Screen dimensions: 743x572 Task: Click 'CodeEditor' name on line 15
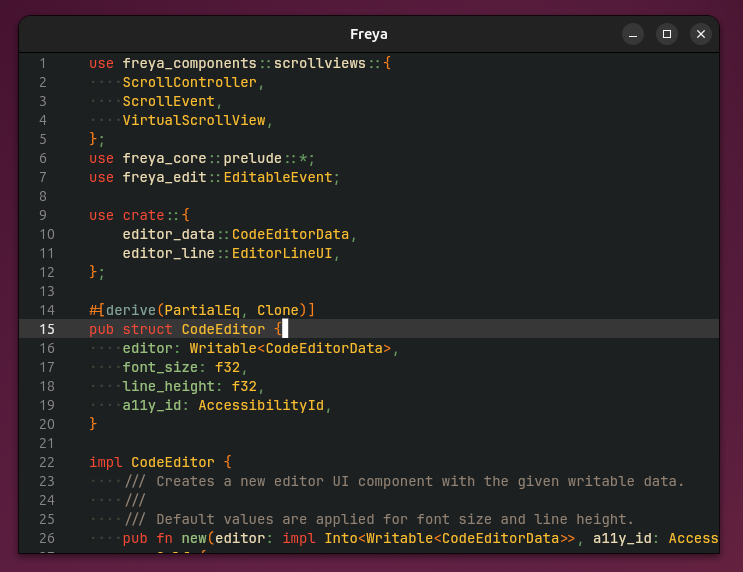click(x=223, y=329)
